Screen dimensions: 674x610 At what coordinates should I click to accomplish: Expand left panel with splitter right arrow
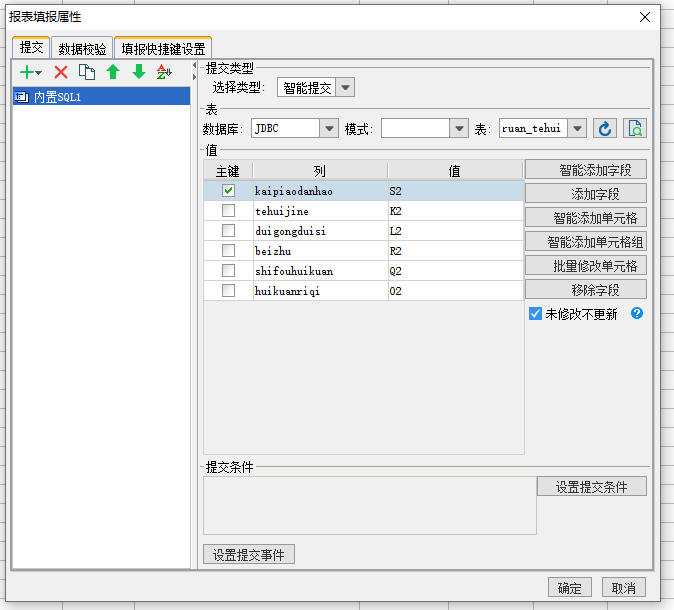coord(194,77)
